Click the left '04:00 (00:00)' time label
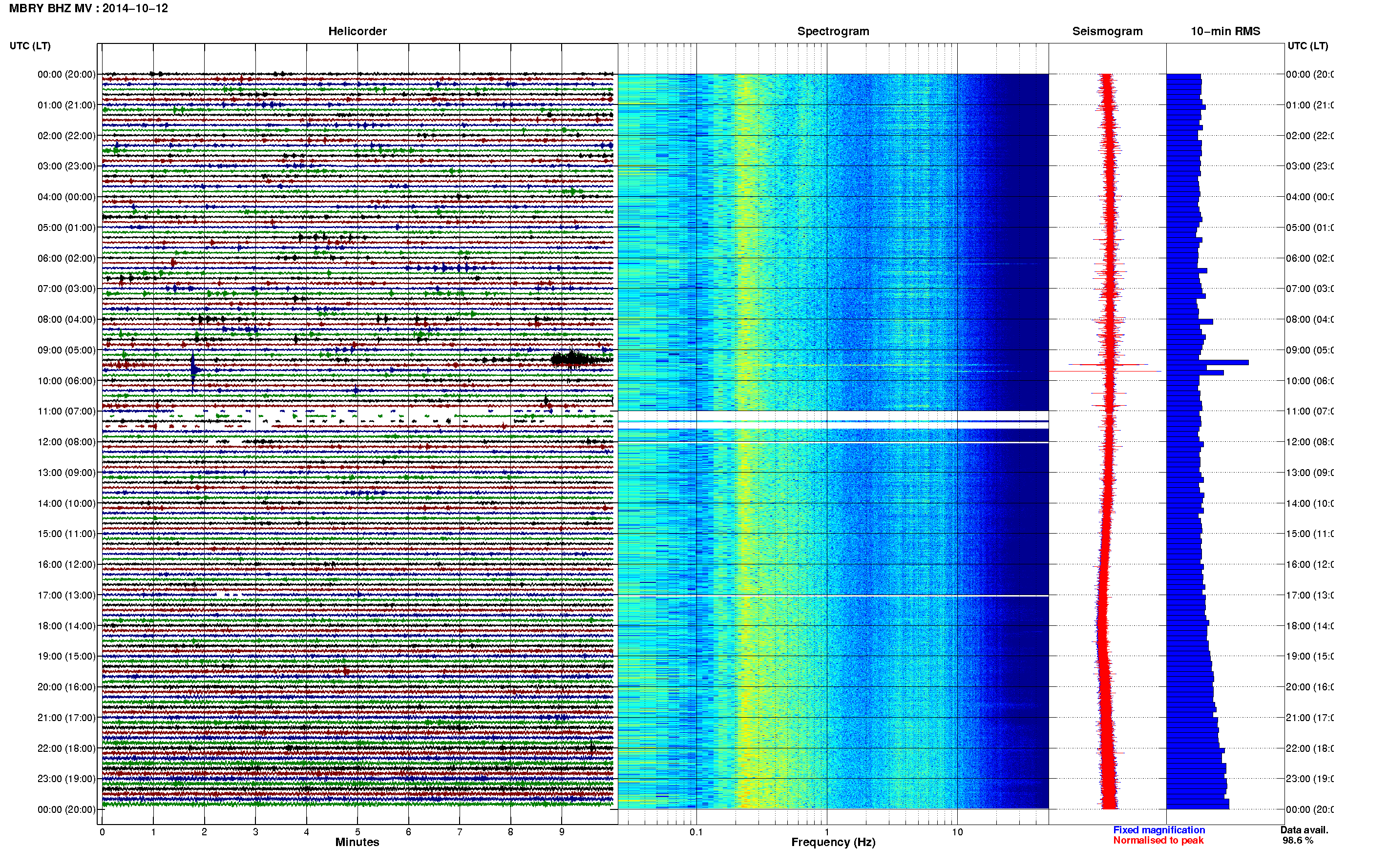 tap(66, 197)
